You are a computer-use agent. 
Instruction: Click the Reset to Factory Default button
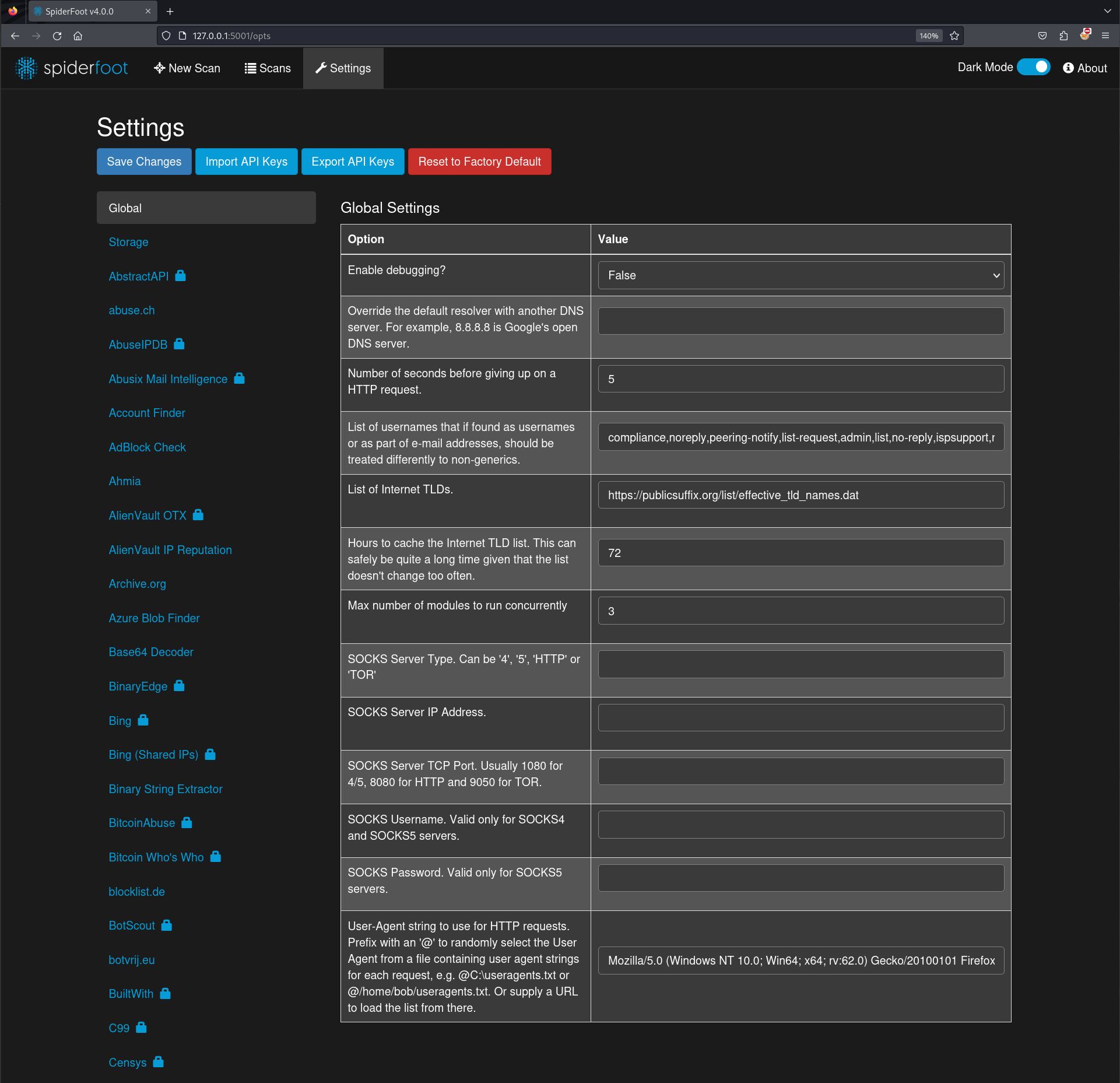click(x=479, y=161)
